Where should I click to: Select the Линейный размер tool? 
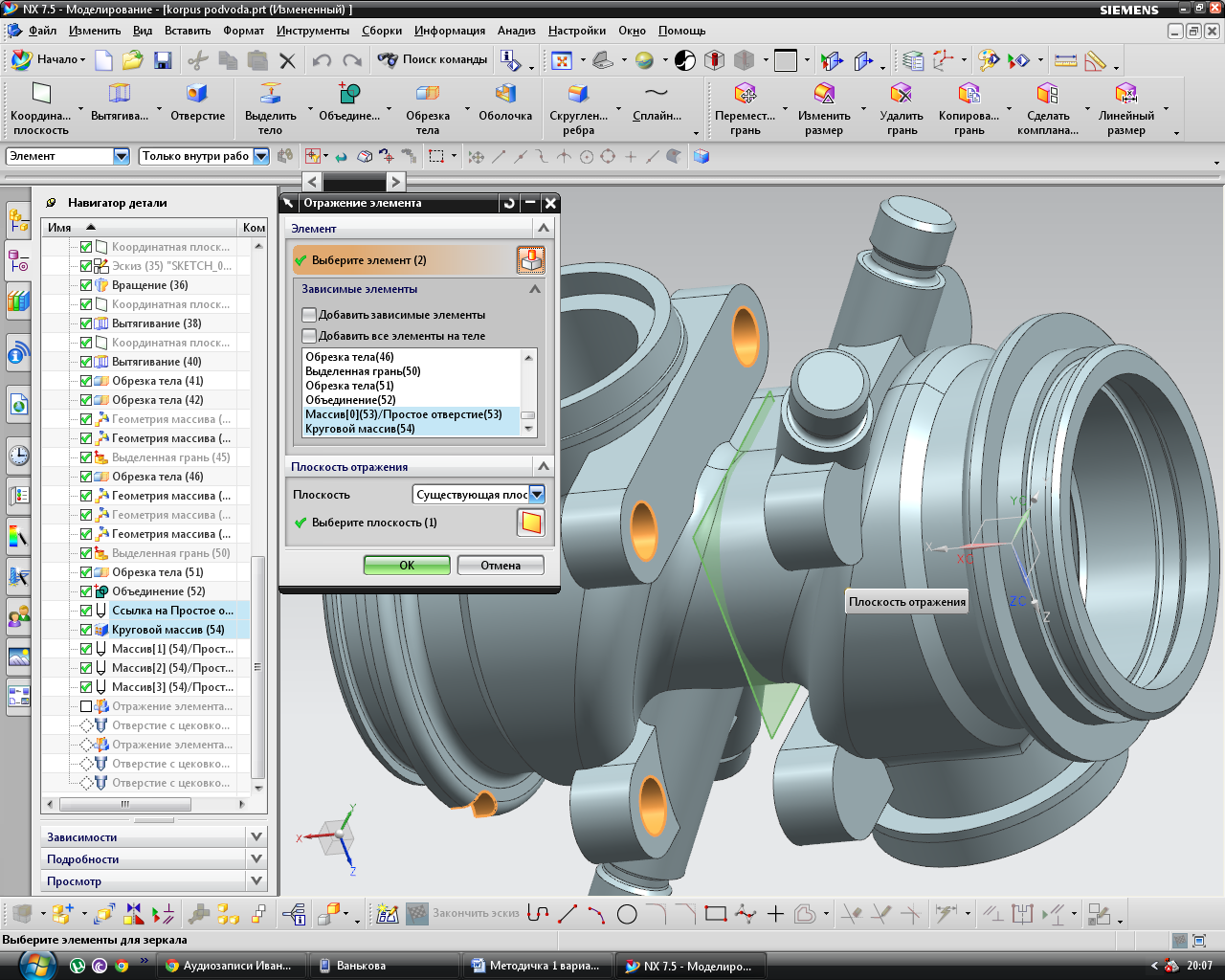(1126, 109)
